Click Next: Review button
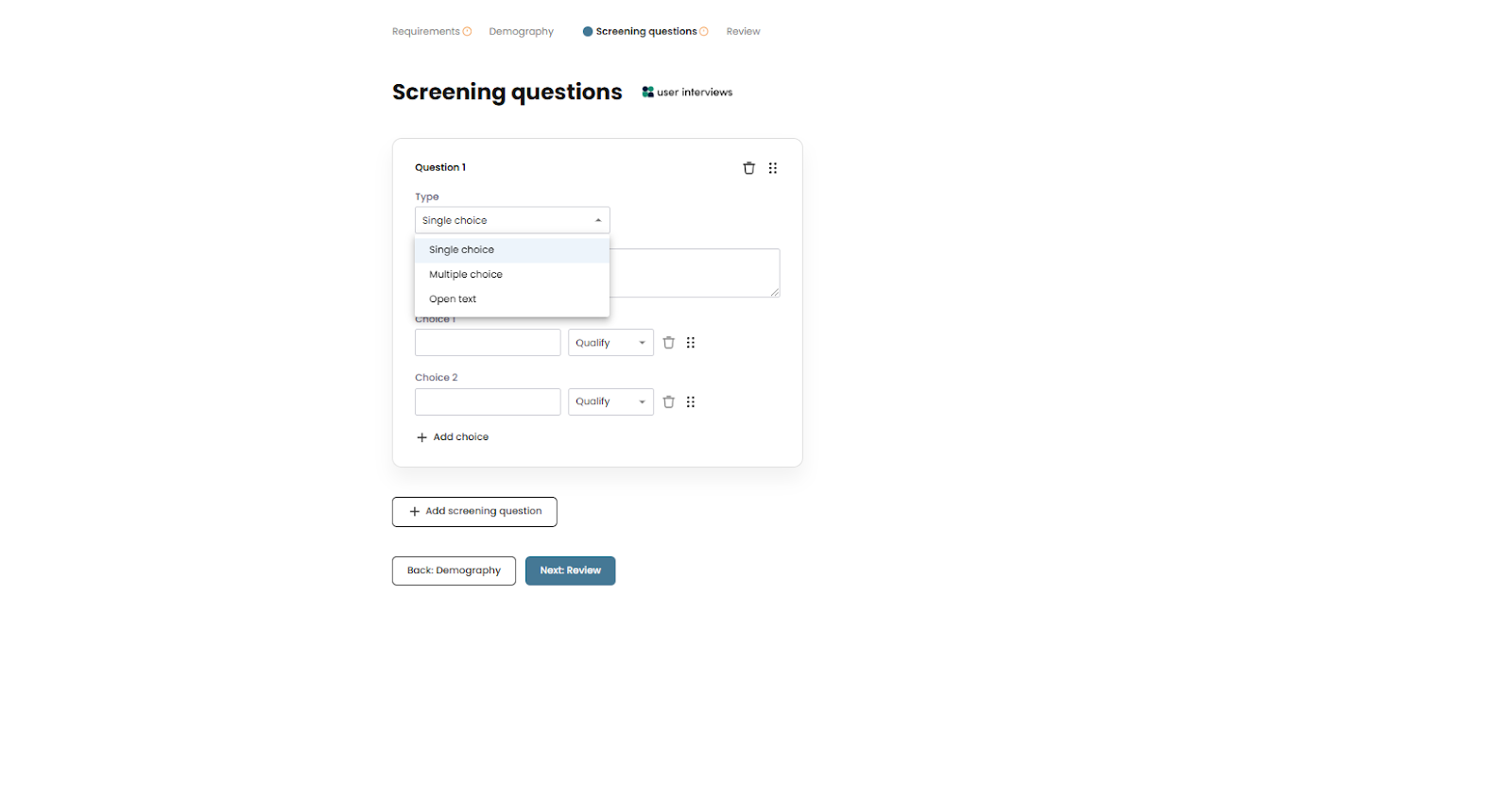 [570, 571]
